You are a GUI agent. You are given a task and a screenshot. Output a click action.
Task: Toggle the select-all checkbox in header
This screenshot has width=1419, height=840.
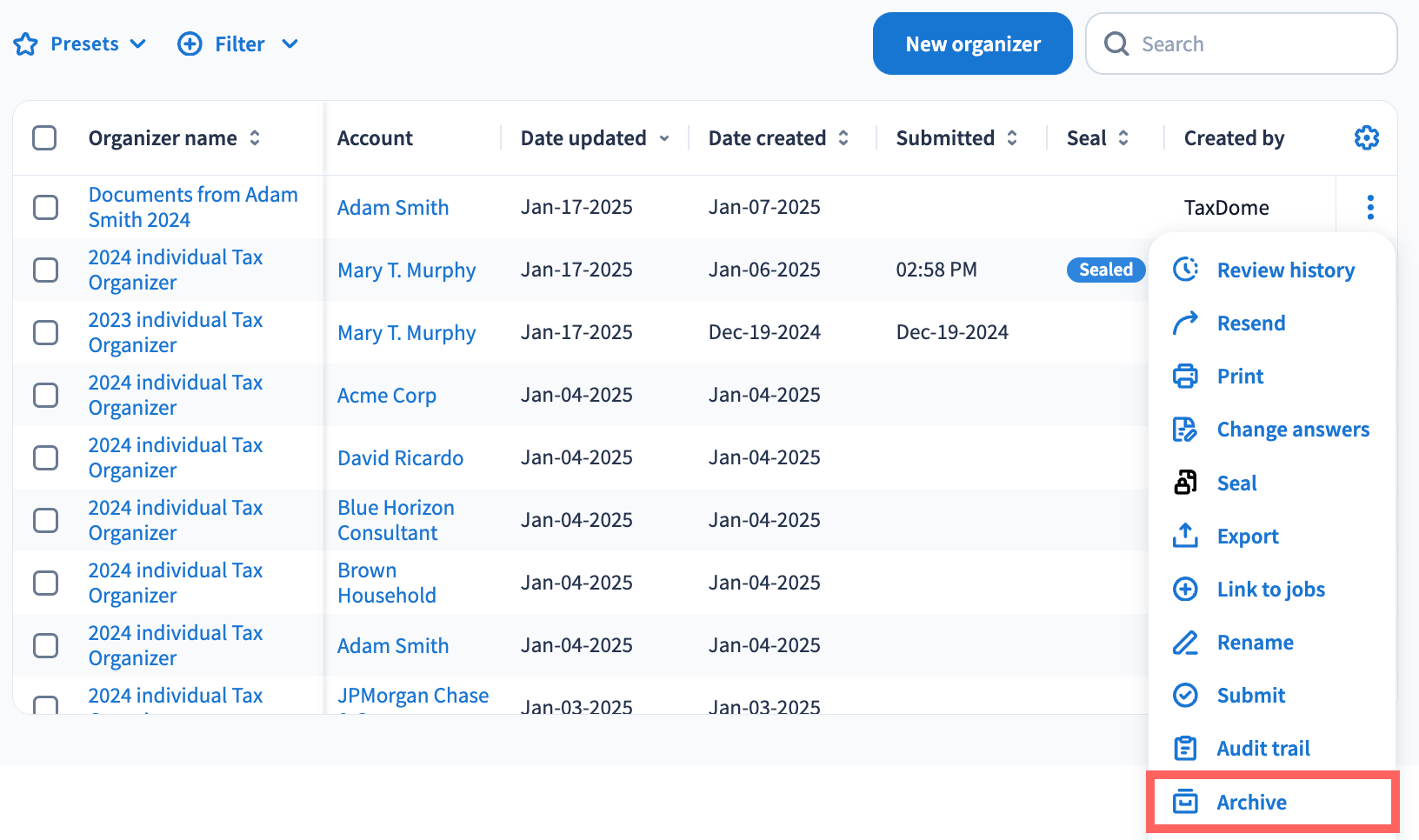pyautogui.click(x=44, y=138)
